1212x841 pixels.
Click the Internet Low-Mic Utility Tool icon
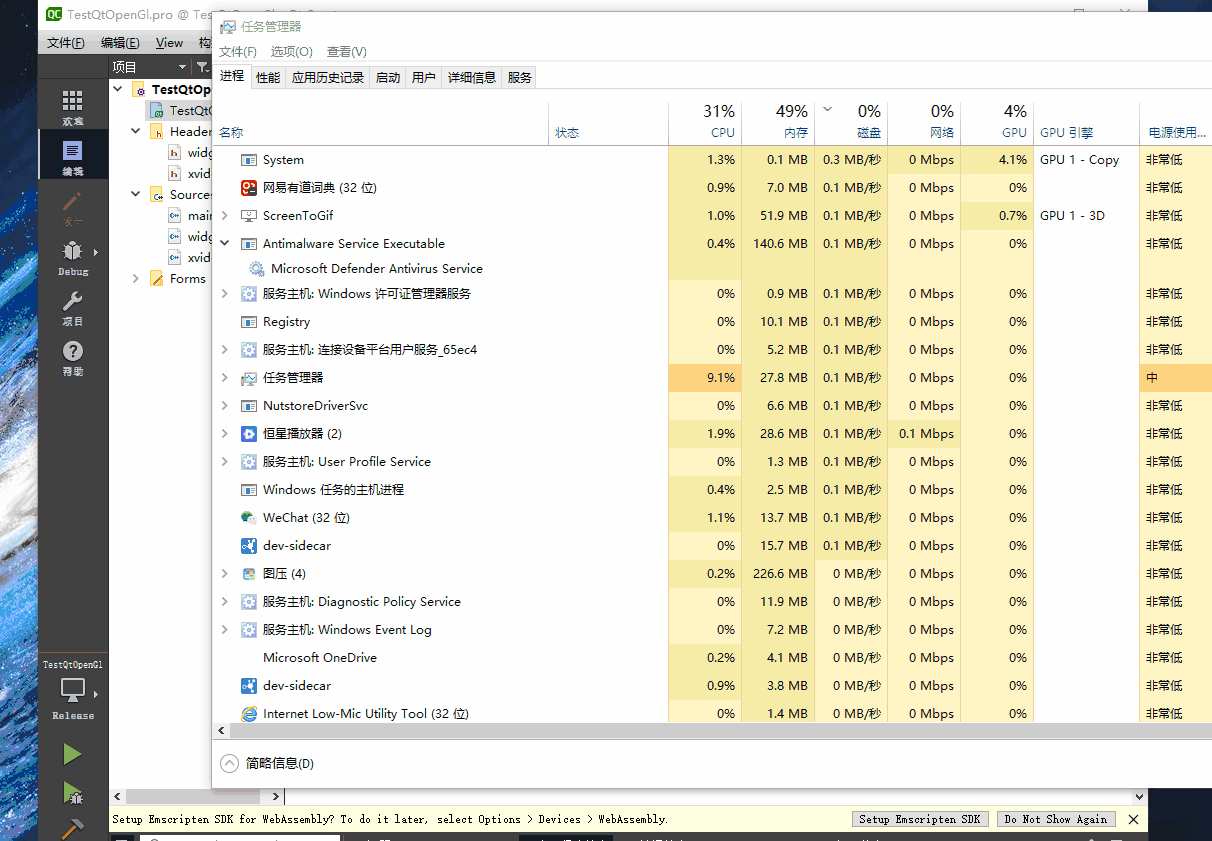[x=249, y=714]
